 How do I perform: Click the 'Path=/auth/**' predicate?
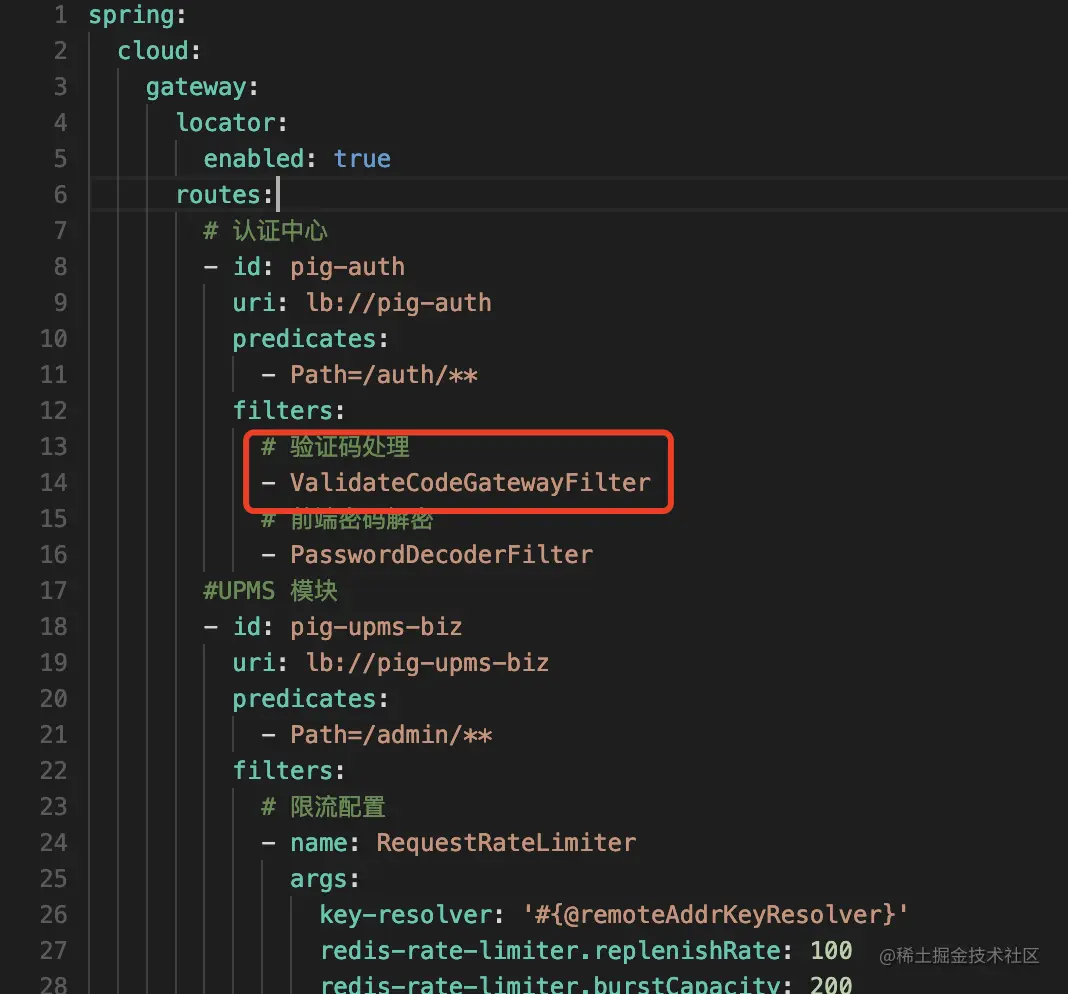pos(383,375)
